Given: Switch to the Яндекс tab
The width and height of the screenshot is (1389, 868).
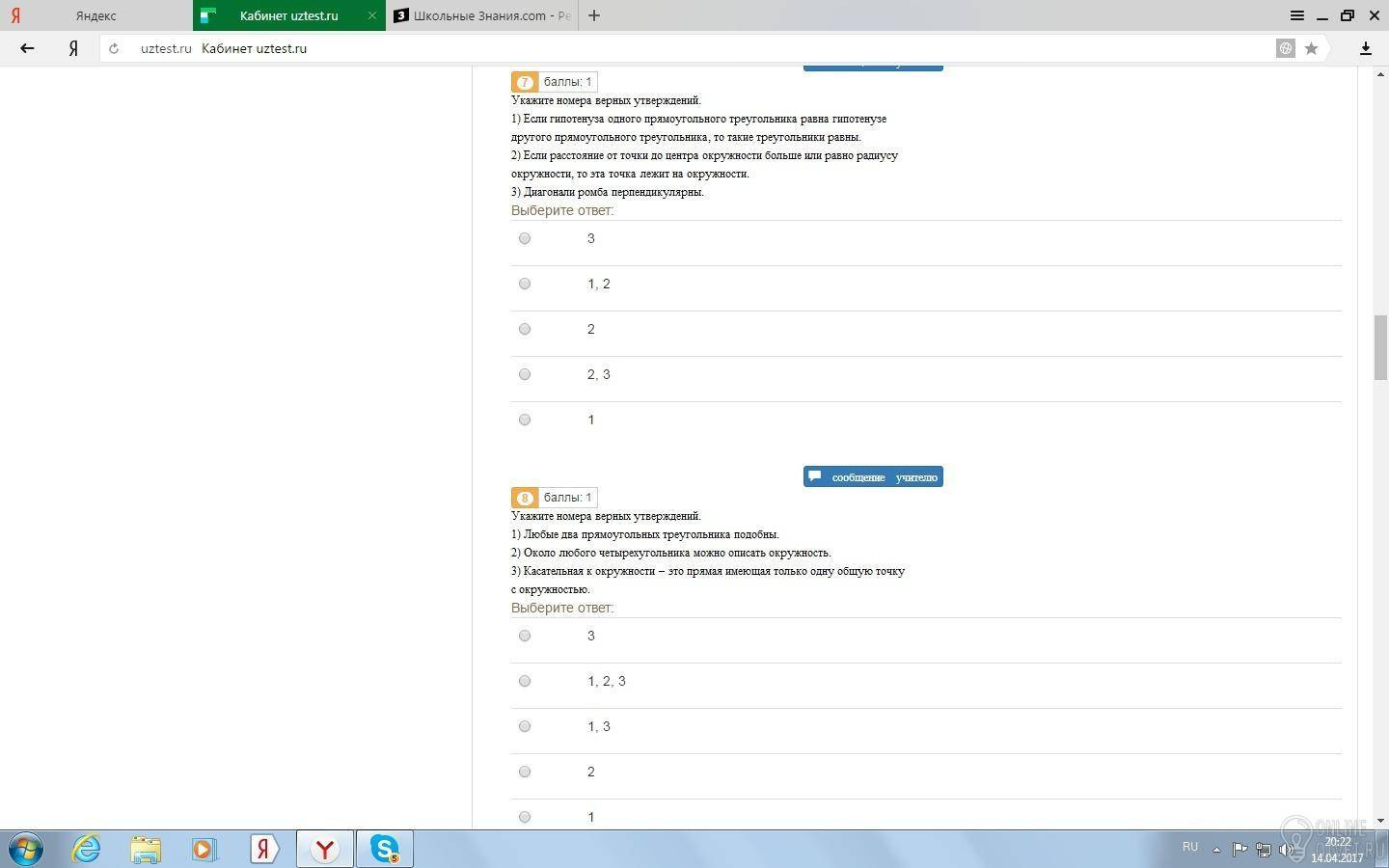Looking at the screenshot, I should point(95,15).
